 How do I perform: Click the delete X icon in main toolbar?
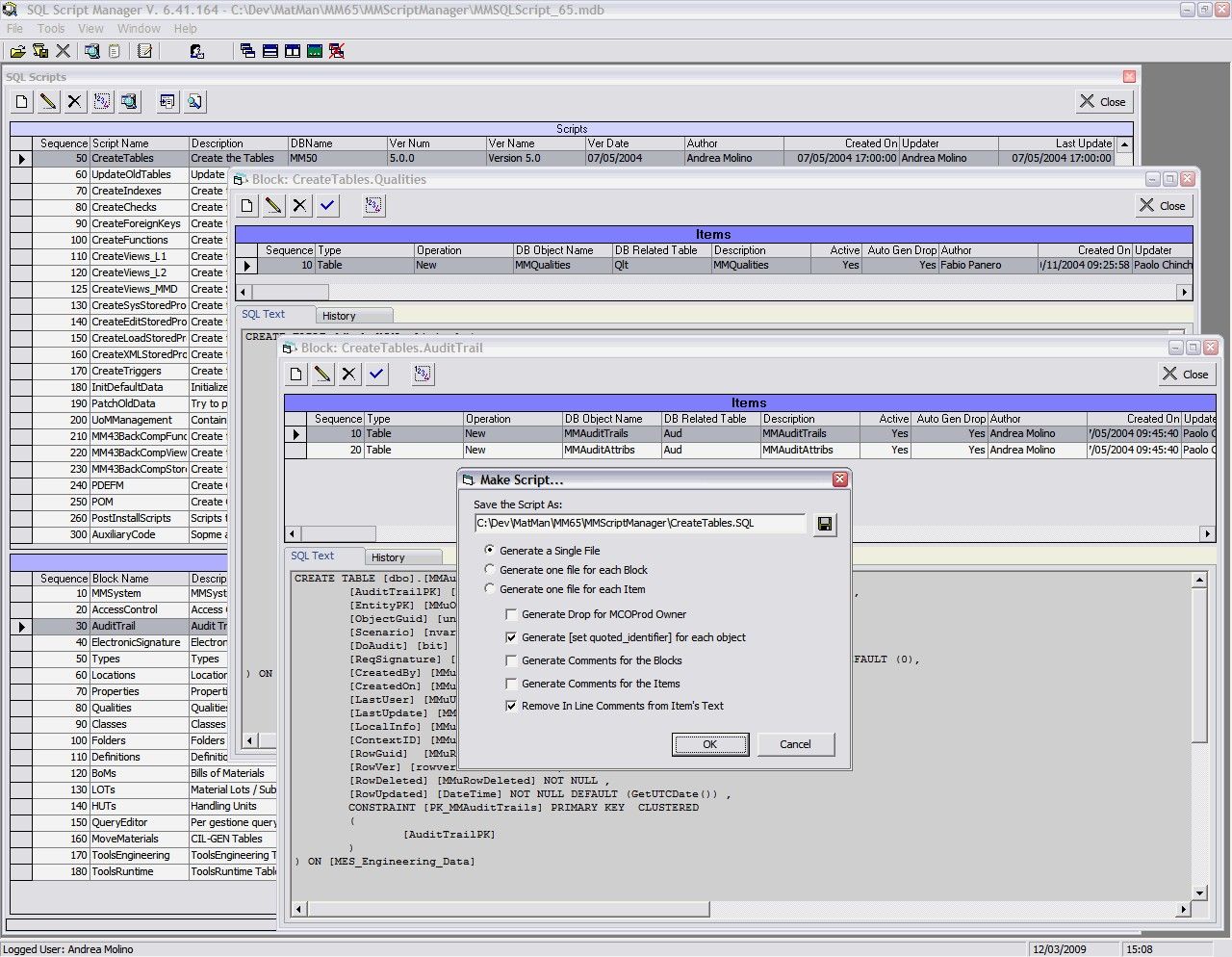63,51
